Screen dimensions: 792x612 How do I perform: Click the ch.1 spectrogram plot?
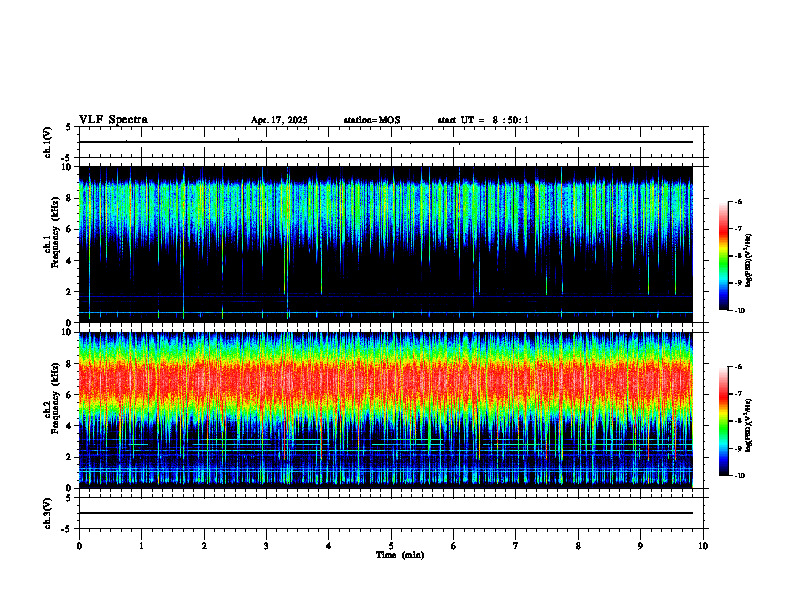coord(386,244)
